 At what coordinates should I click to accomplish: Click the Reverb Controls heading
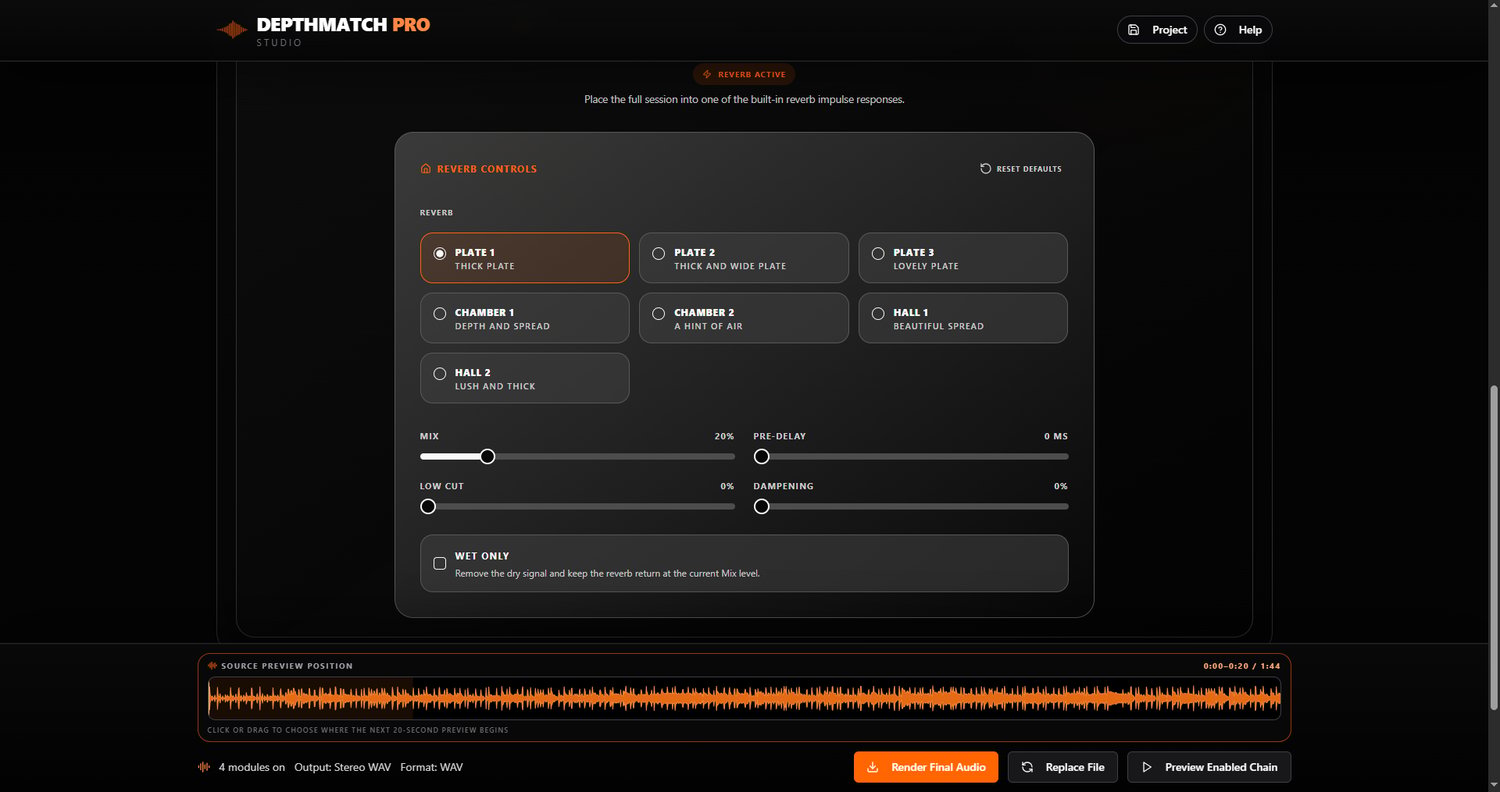(x=487, y=169)
